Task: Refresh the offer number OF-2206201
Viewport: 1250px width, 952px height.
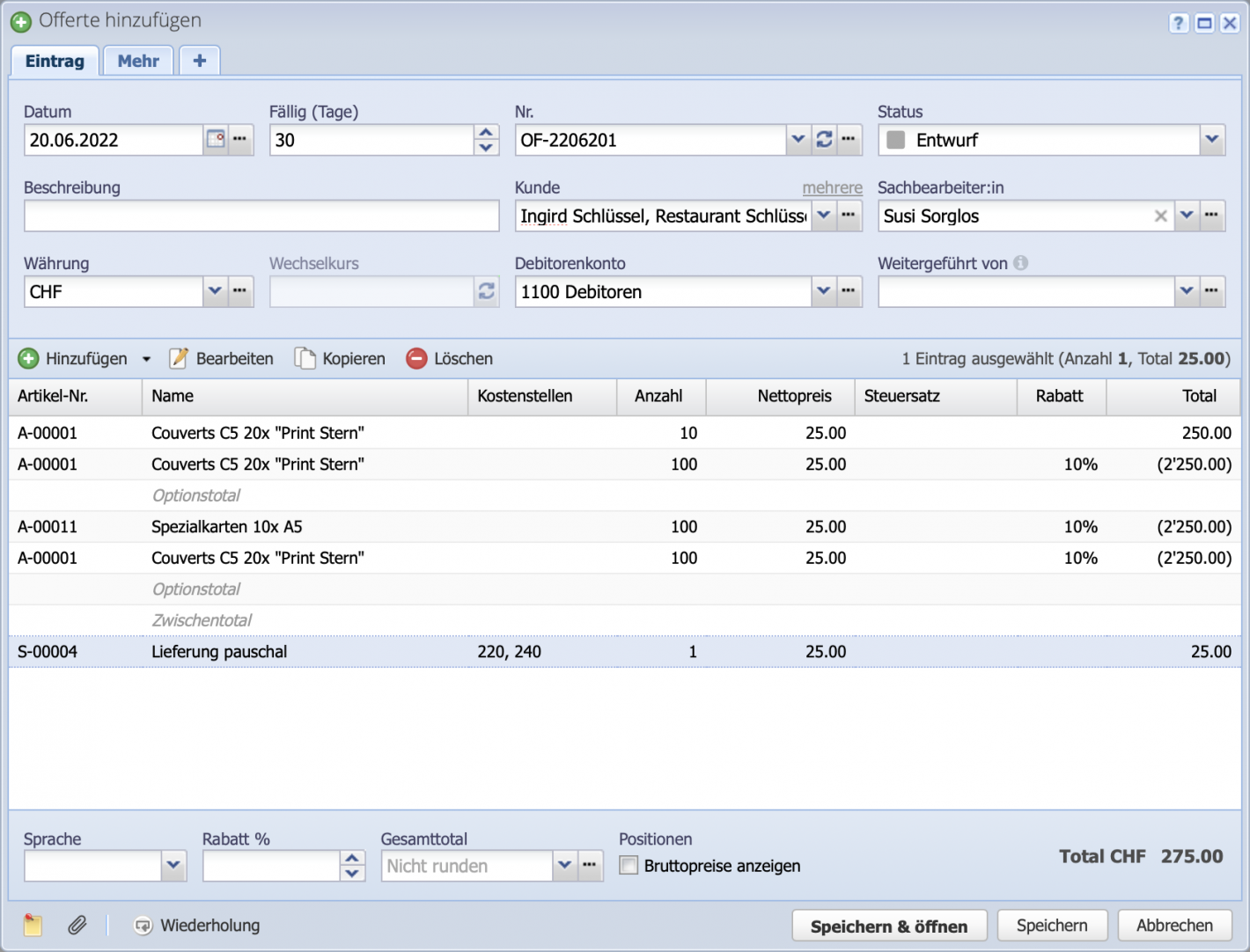Action: click(824, 139)
